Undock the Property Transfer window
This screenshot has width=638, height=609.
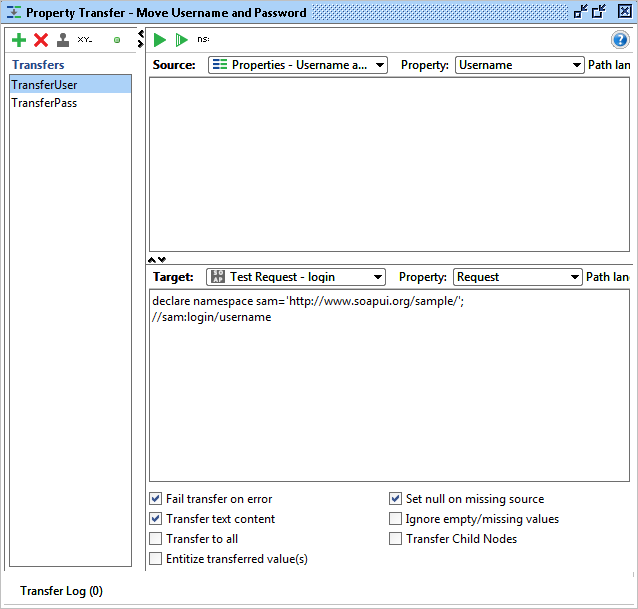pyautogui.click(x=580, y=13)
